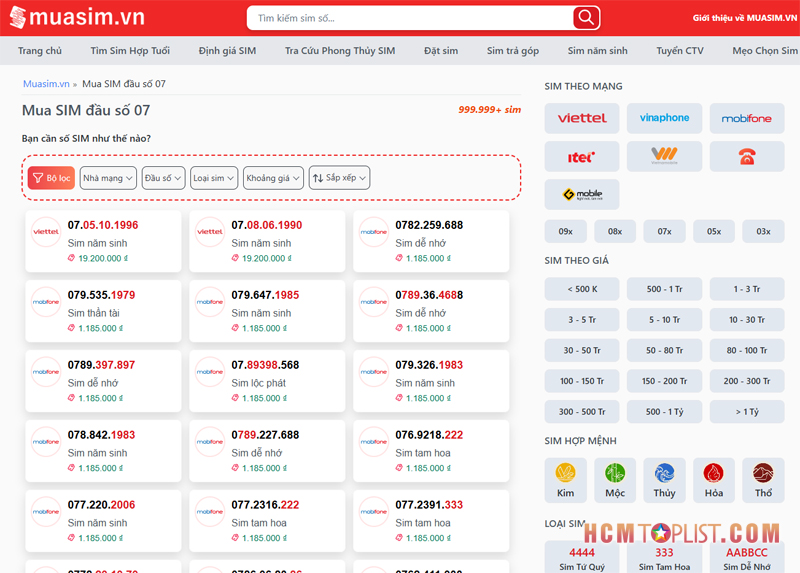Viewport: 800px width, 573px height.
Task: Select the Gmobile network logo
Action: (582, 194)
